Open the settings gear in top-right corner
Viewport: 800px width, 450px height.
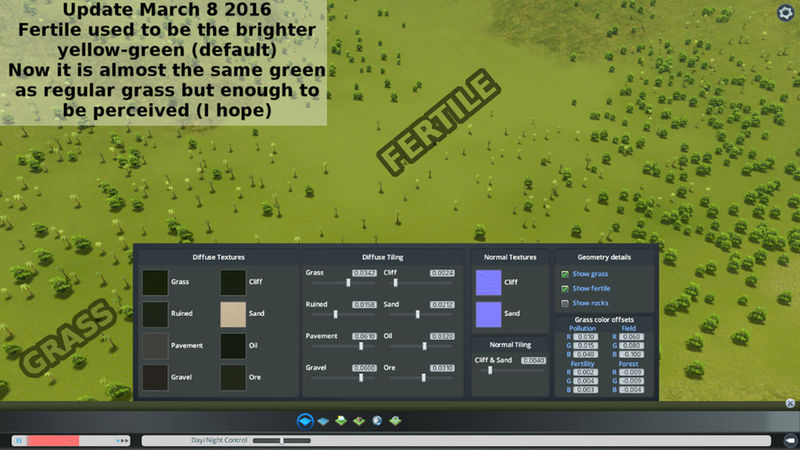pos(785,12)
